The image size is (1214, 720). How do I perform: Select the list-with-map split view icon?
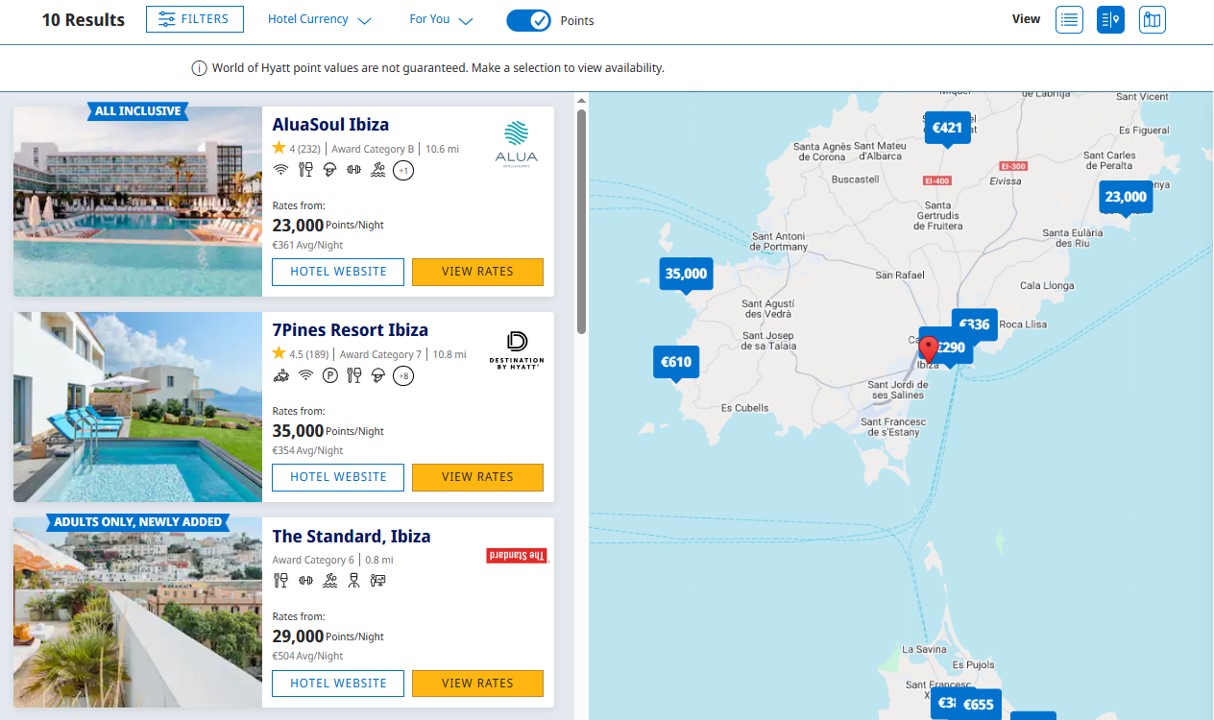click(1111, 20)
